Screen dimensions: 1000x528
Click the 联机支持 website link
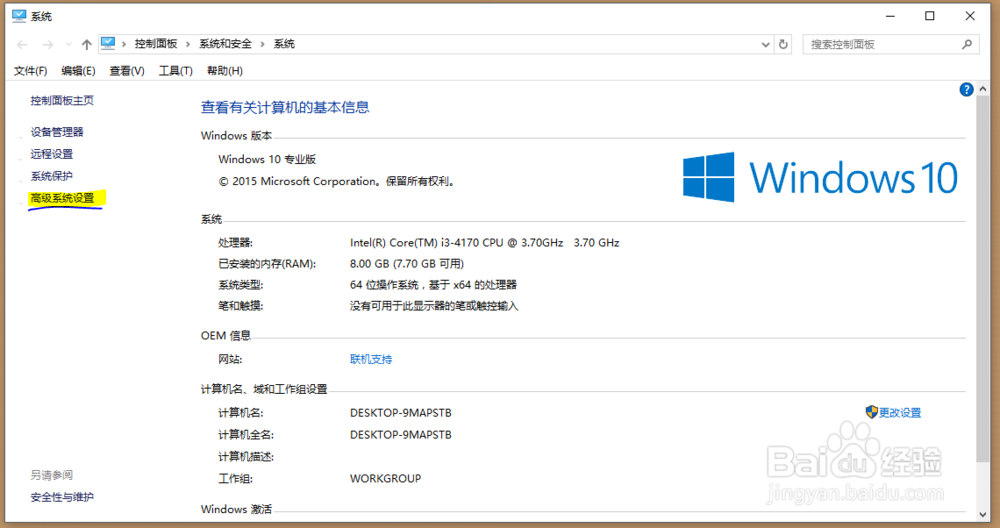pyautogui.click(x=371, y=360)
